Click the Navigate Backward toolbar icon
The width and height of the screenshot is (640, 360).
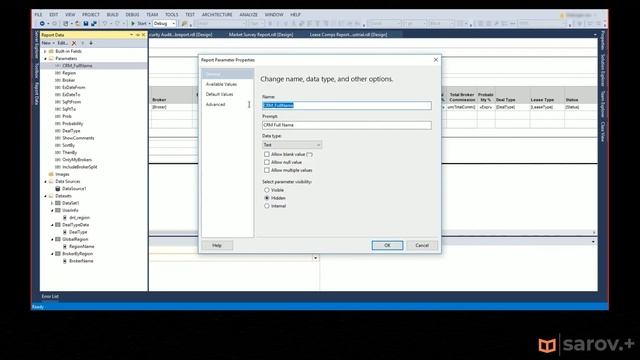point(42,24)
